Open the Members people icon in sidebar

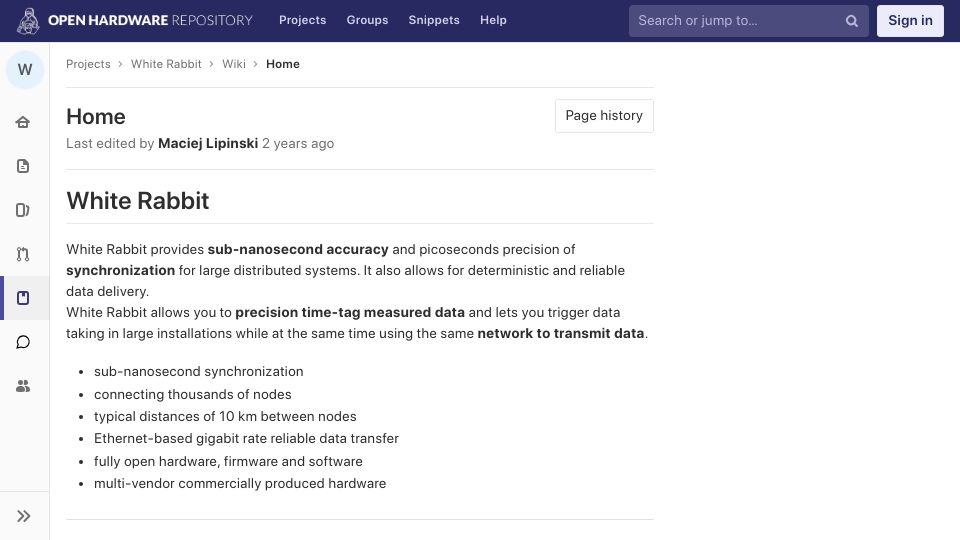click(23, 386)
